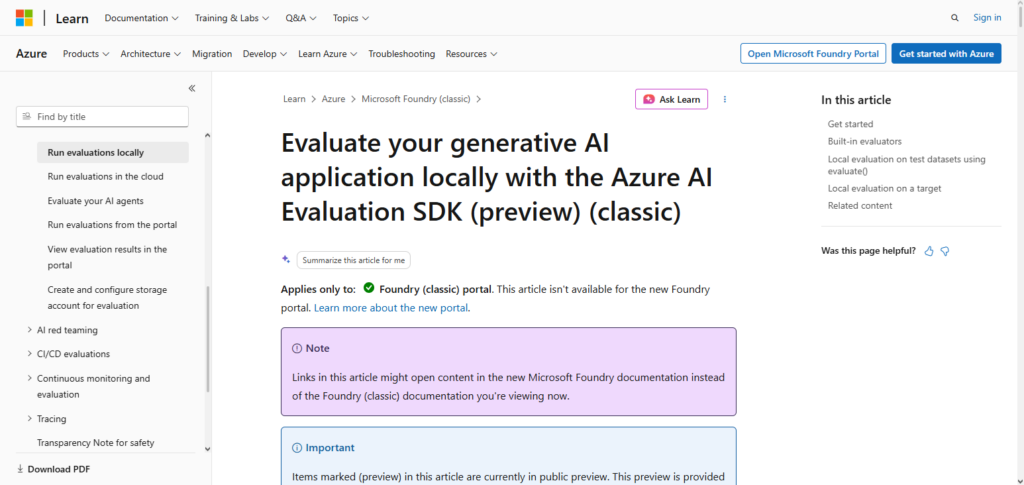Follow Learn more about the new portal link
This screenshot has height=485, width=1024.
pos(391,307)
